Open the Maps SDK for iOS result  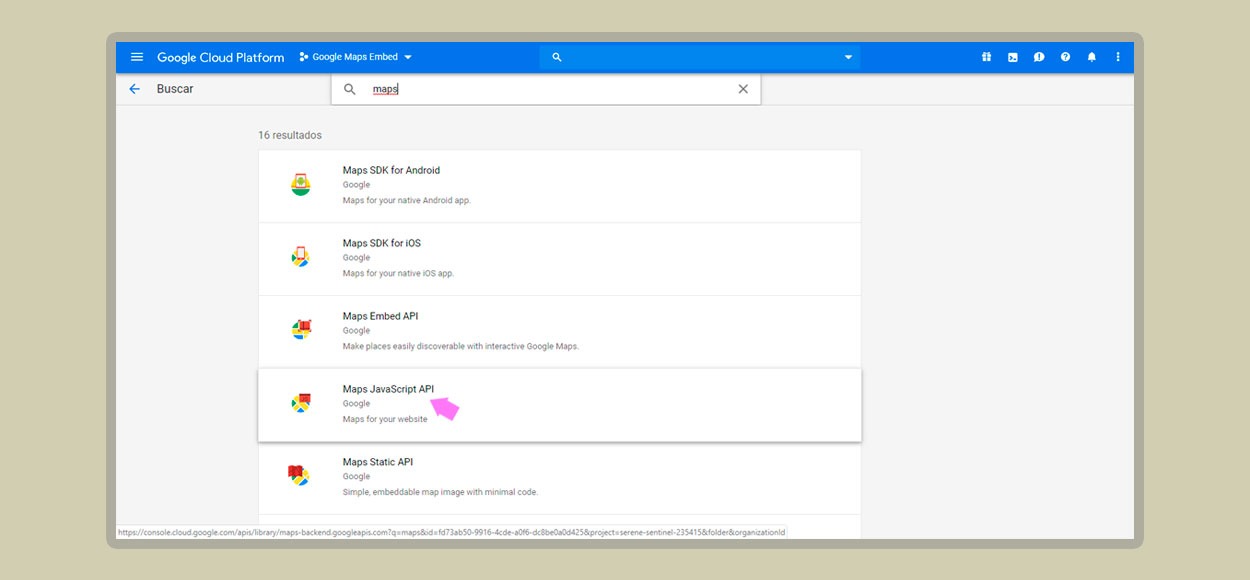[560, 259]
